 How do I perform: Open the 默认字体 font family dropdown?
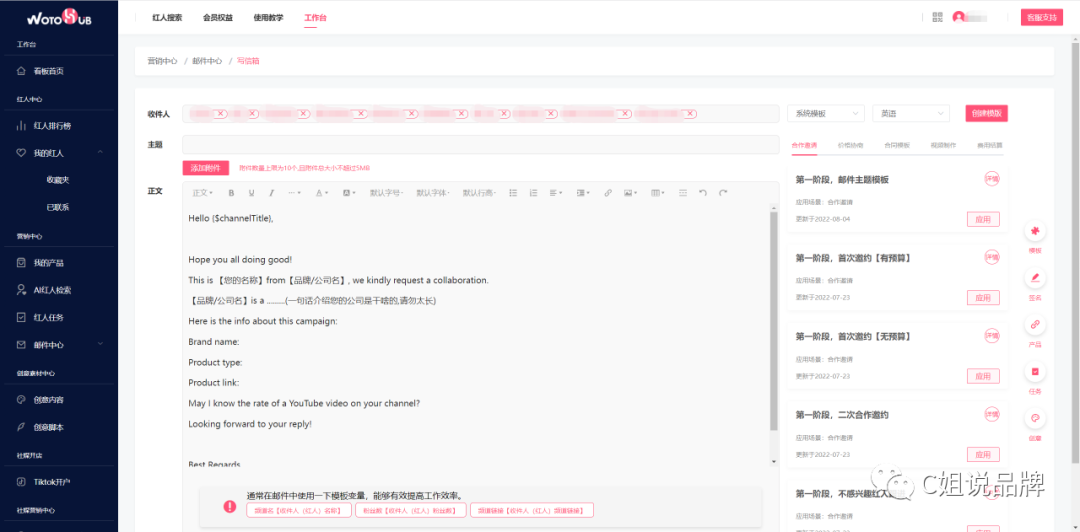click(433, 193)
